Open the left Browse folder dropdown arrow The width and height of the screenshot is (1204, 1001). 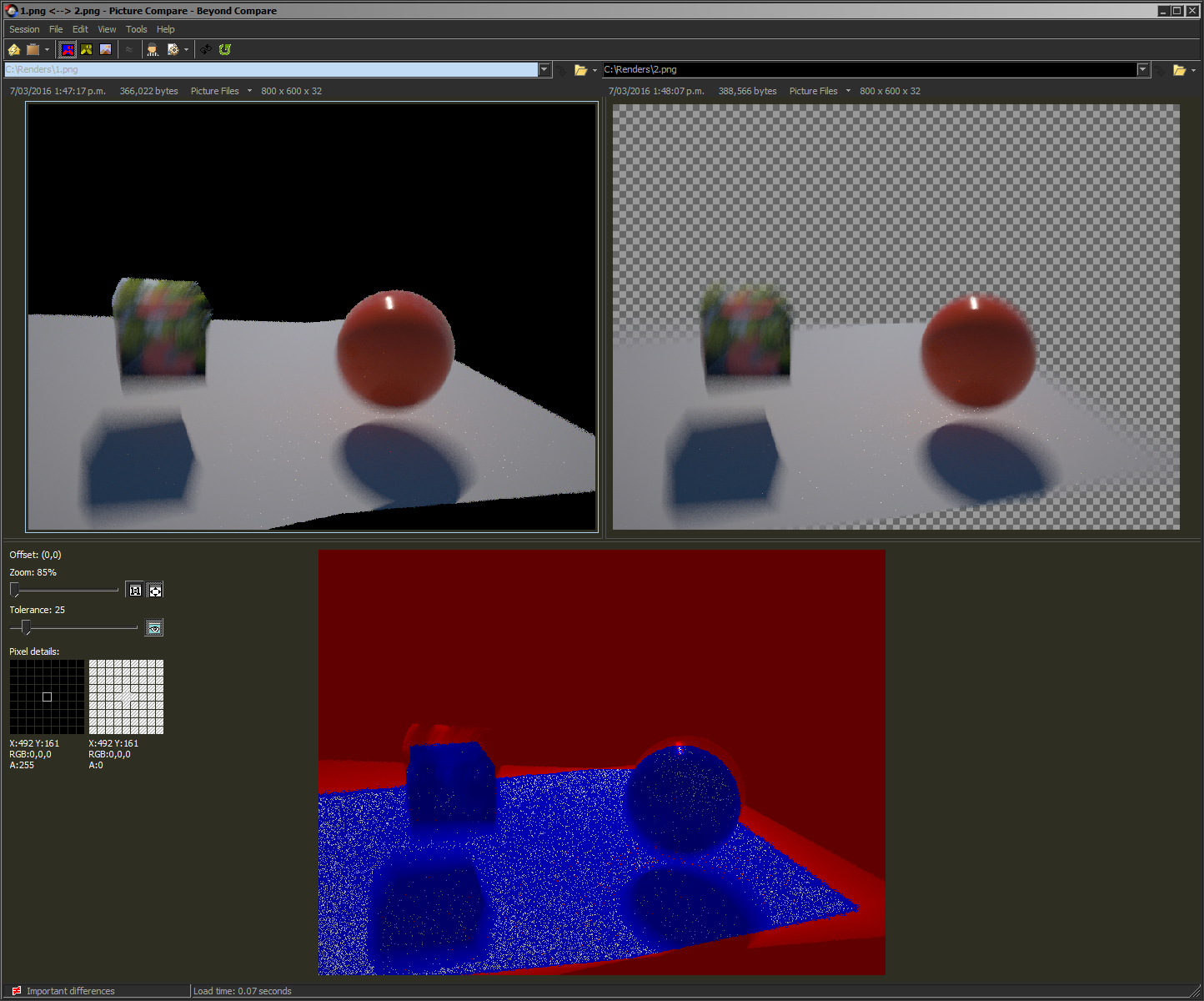coord(594,70)
